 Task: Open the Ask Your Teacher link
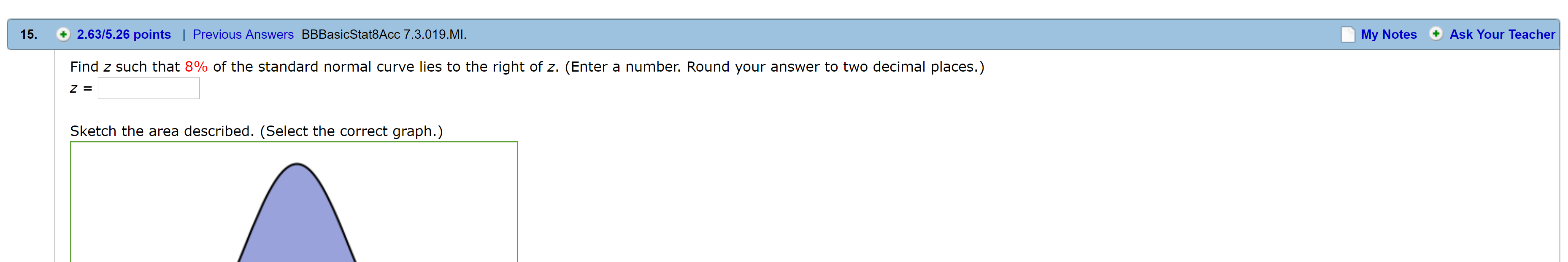(x=1502, y=35)
